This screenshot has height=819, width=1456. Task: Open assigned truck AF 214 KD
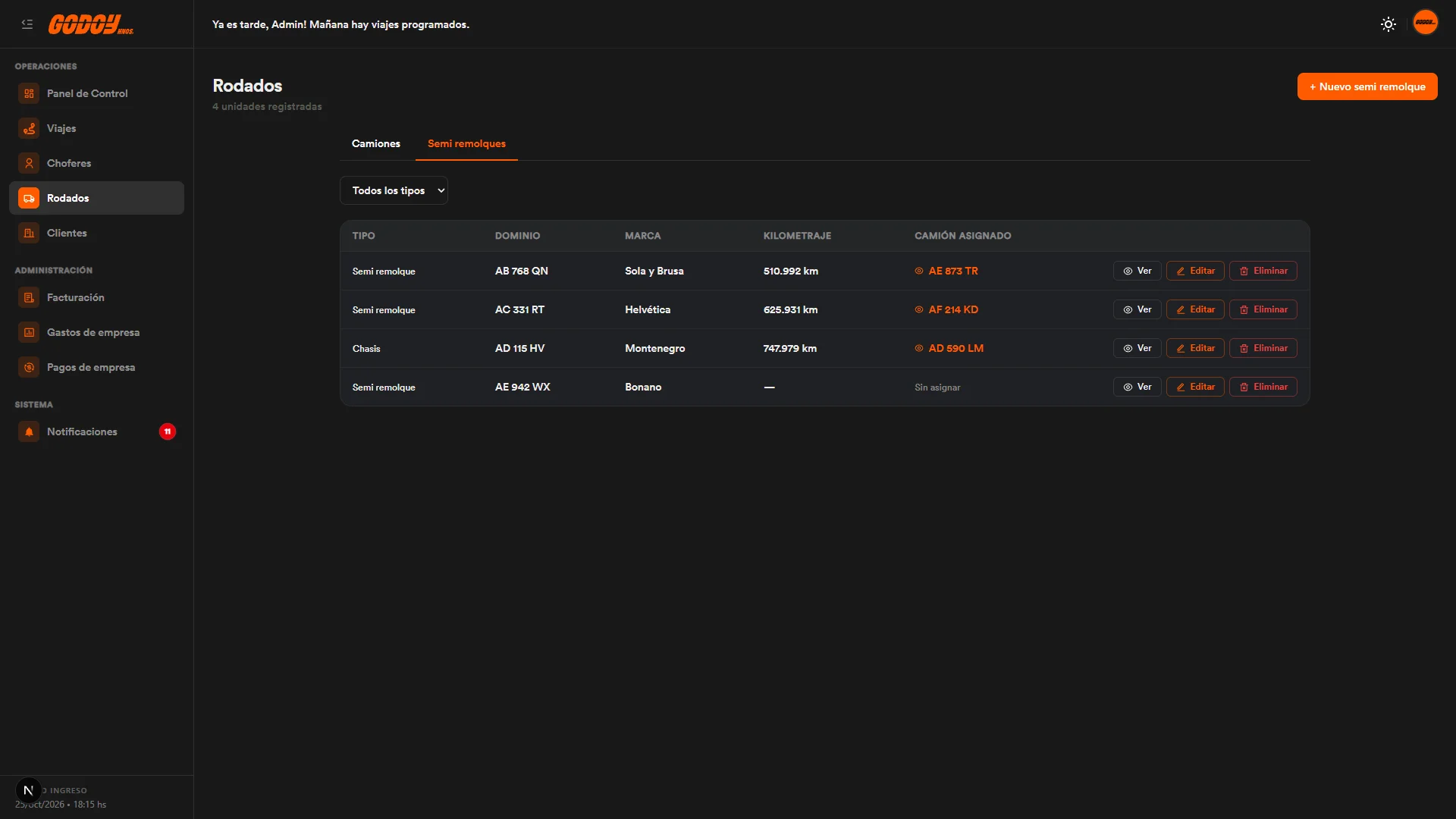(x=946, y=309)
